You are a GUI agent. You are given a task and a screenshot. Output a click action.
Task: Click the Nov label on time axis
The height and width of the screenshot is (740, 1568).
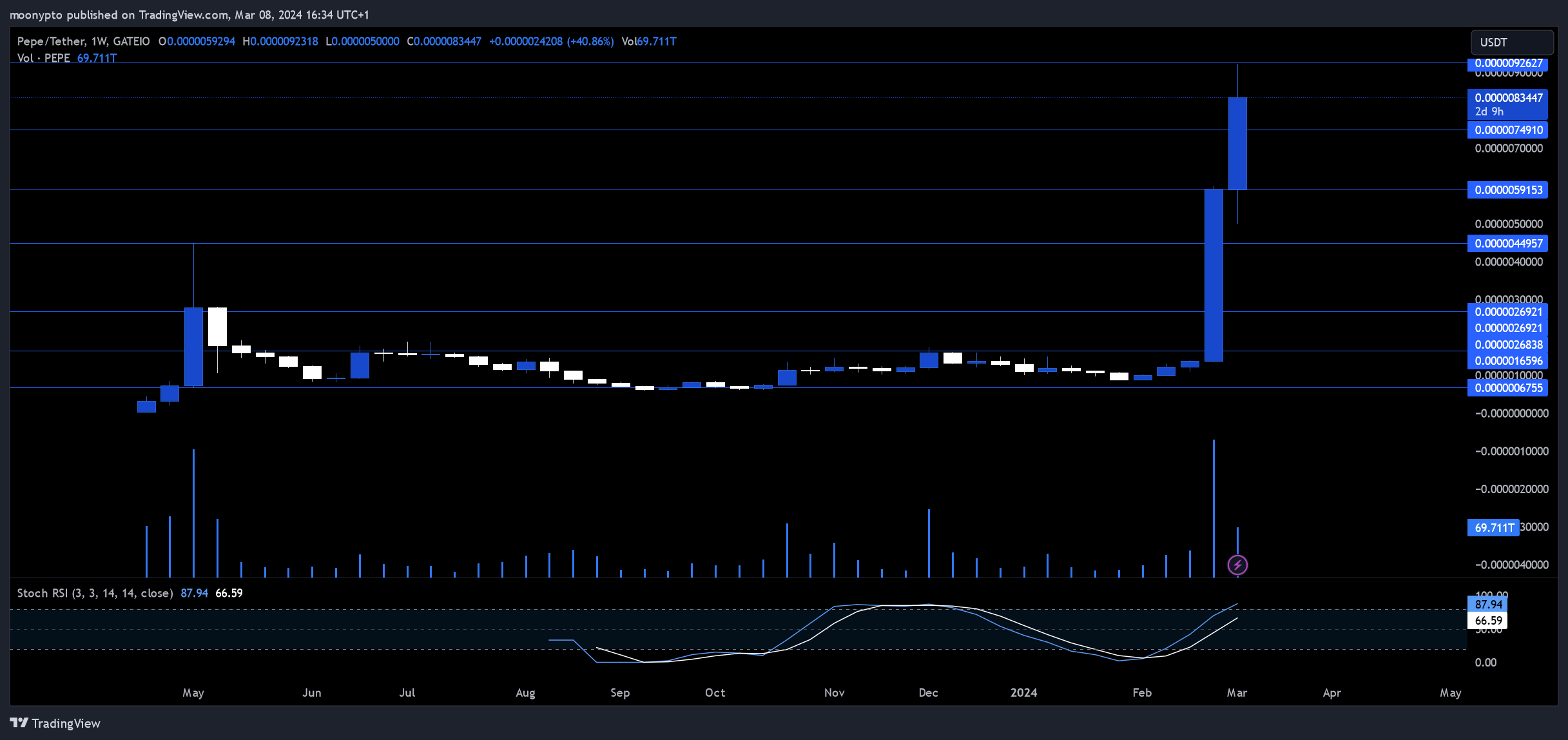(x=834, y=693)
